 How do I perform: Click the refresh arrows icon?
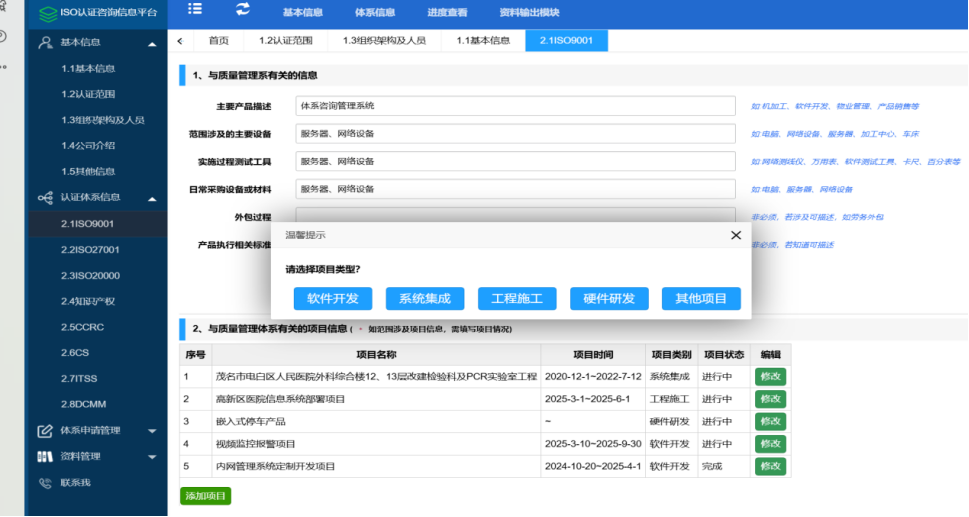(243, 9)
